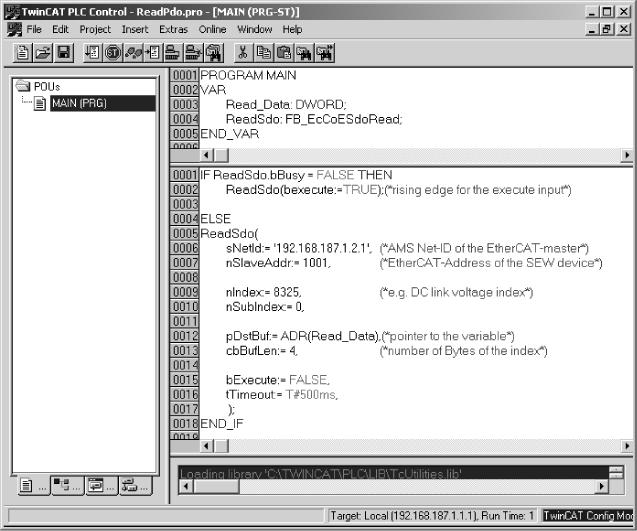Viewport: 637px width, 531px height.
Task: Click the arrow-into-document breakpoint icon
Action: (x=153, y=53)
